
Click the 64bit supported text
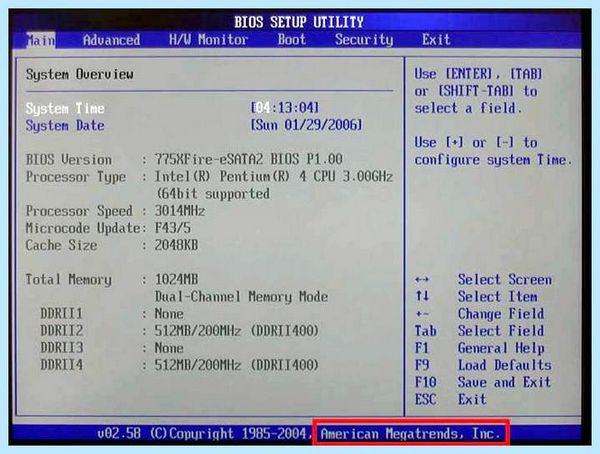click(214, 194)
